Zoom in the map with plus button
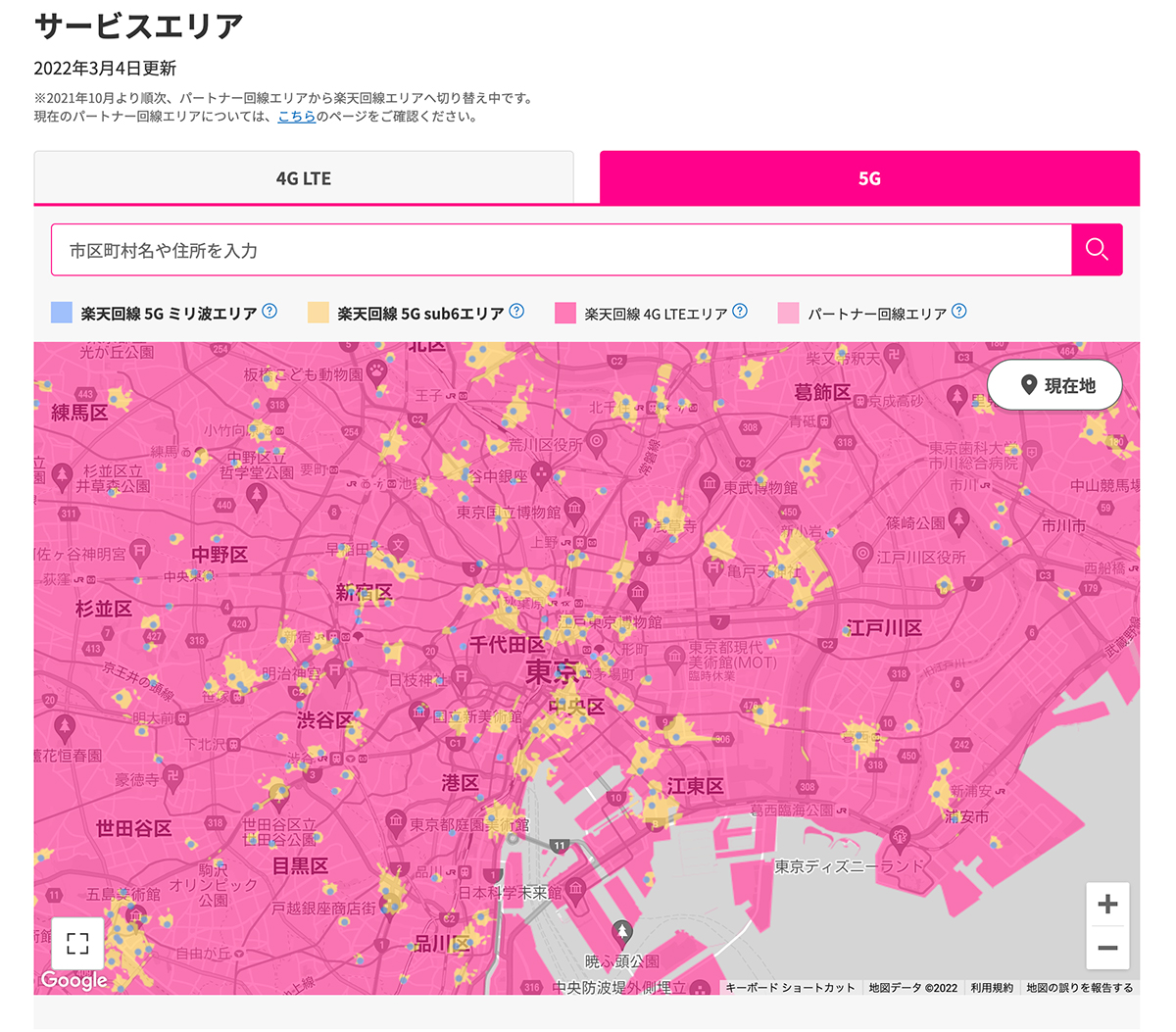 1107,904
